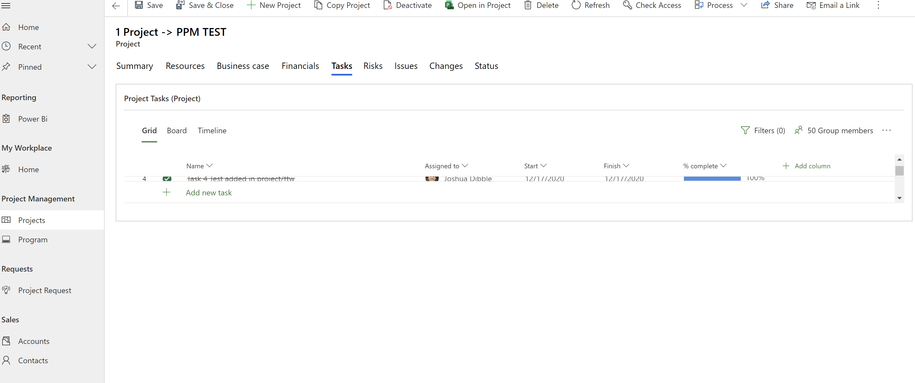915x383 pixels.
Task: Click the Deactivate document icon
Action: click(x=387, y=5)
